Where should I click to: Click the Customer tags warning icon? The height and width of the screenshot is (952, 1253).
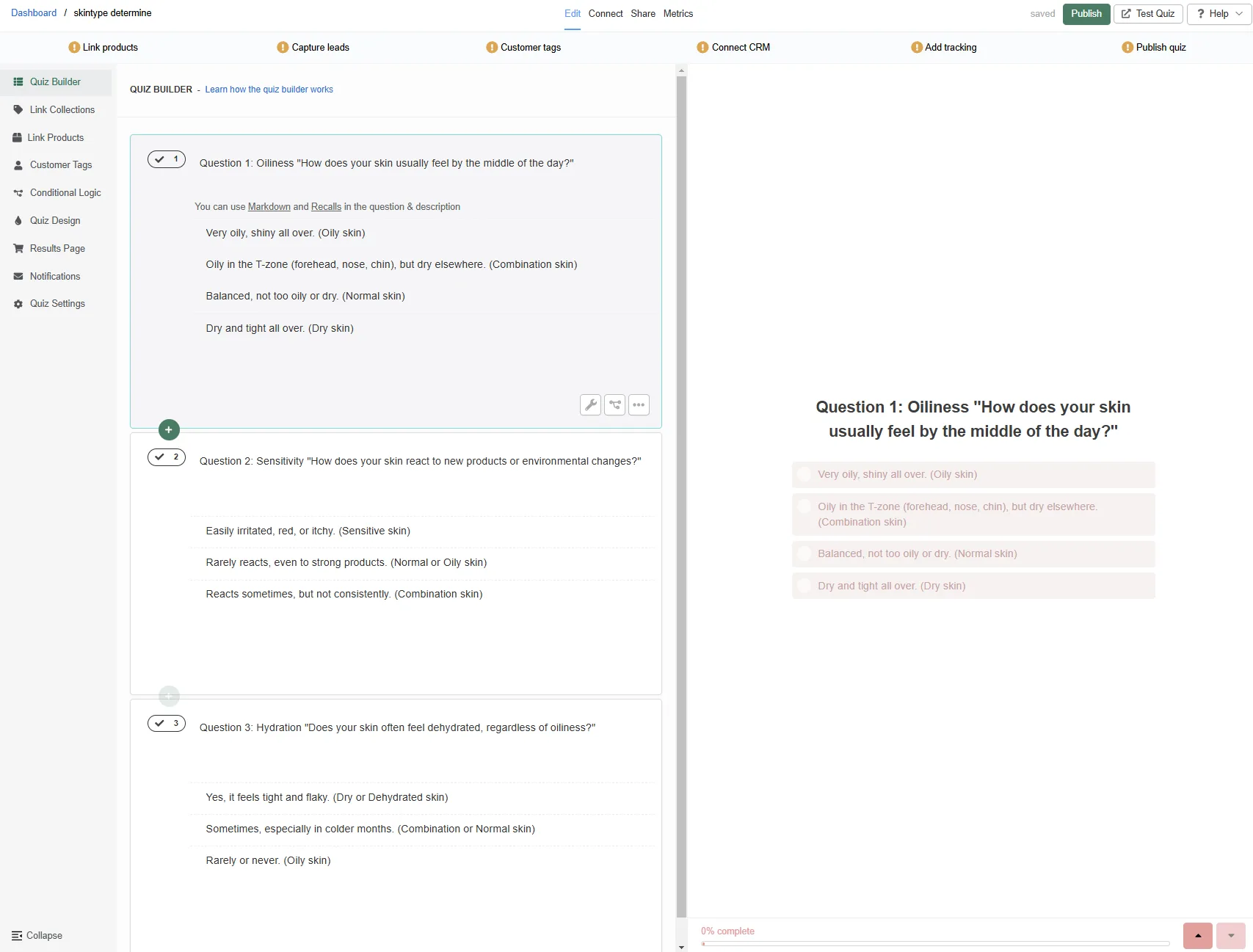point(492,48)
